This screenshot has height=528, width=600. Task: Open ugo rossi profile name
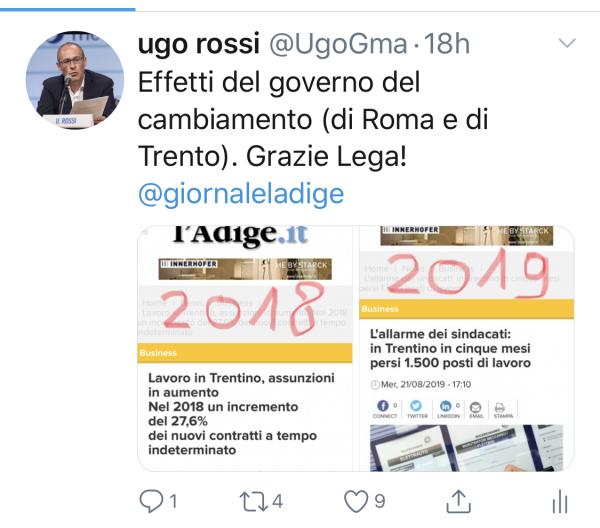click(199, 44)
